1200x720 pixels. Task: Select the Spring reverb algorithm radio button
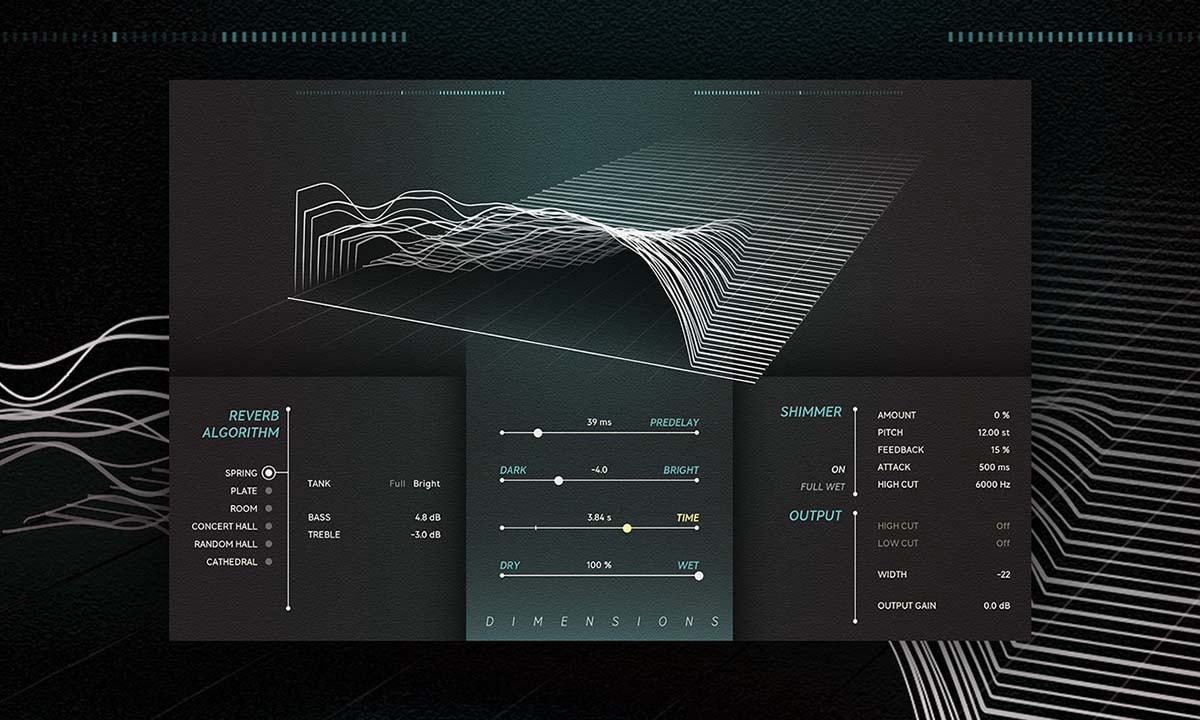(268, 473)
